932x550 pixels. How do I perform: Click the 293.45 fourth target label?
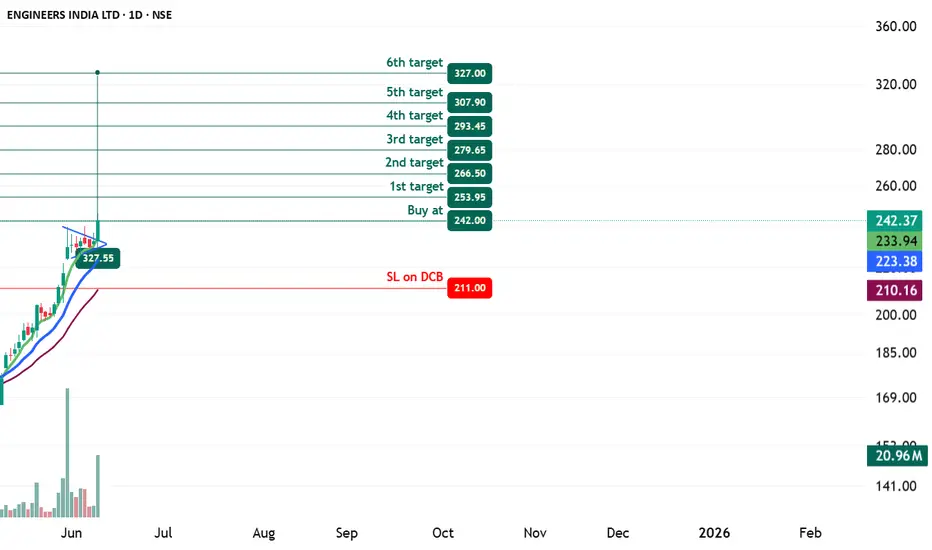[470, 126]
